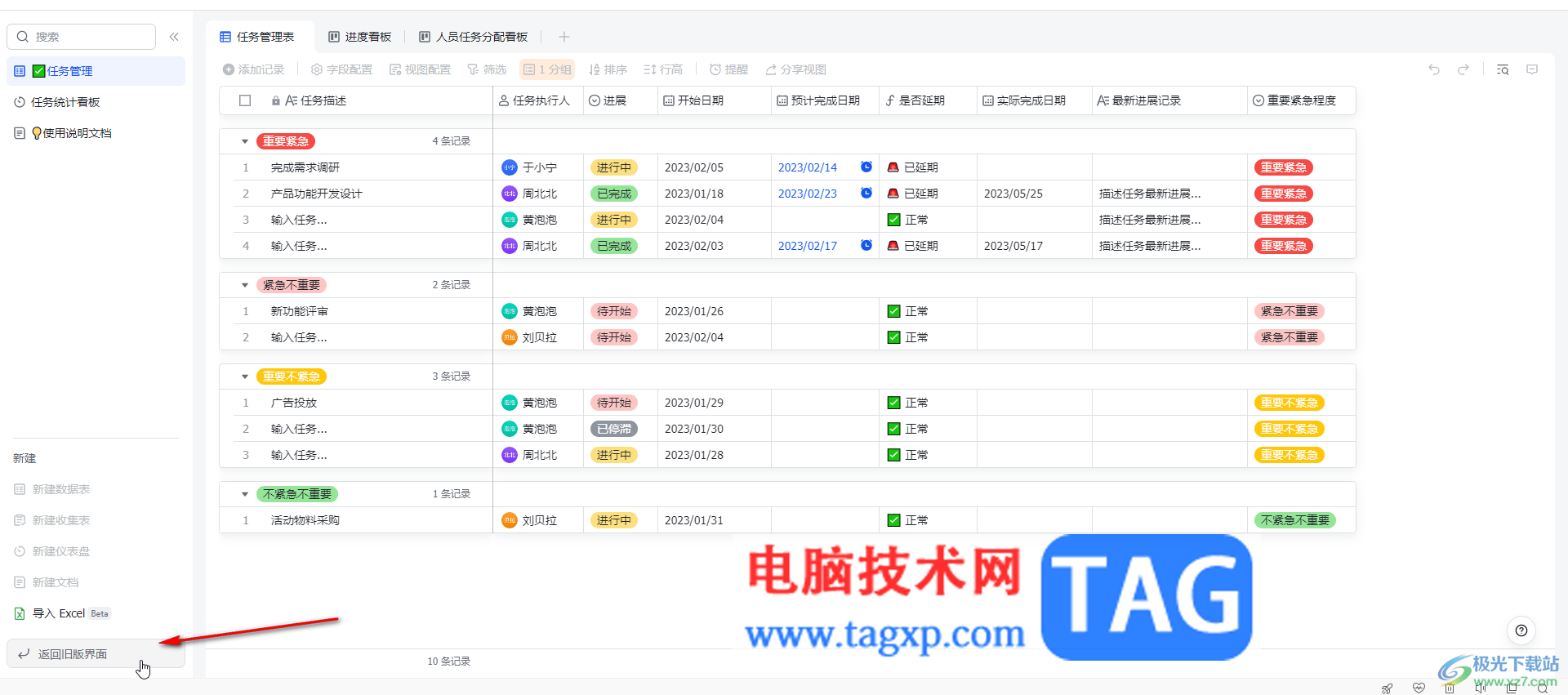Click 于小宁 avatar in executor column
This screenshot has width=1568, height=695.
510,167
